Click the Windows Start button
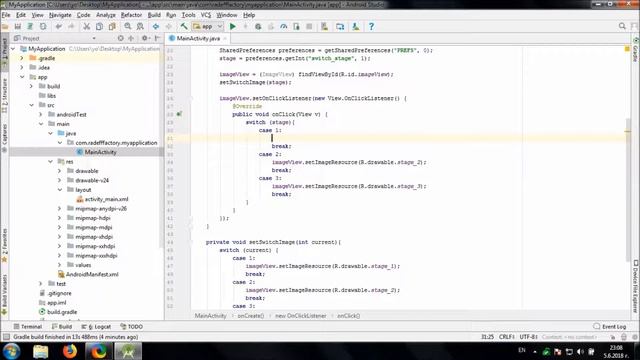 11,351
